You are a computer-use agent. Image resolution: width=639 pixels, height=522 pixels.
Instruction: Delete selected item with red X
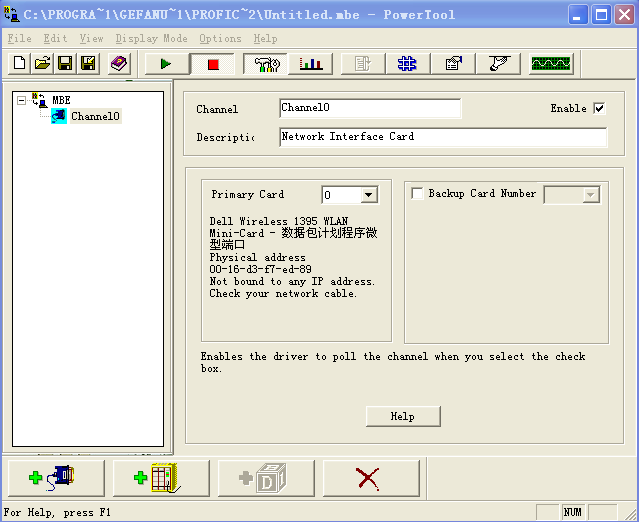pos(370,478)
